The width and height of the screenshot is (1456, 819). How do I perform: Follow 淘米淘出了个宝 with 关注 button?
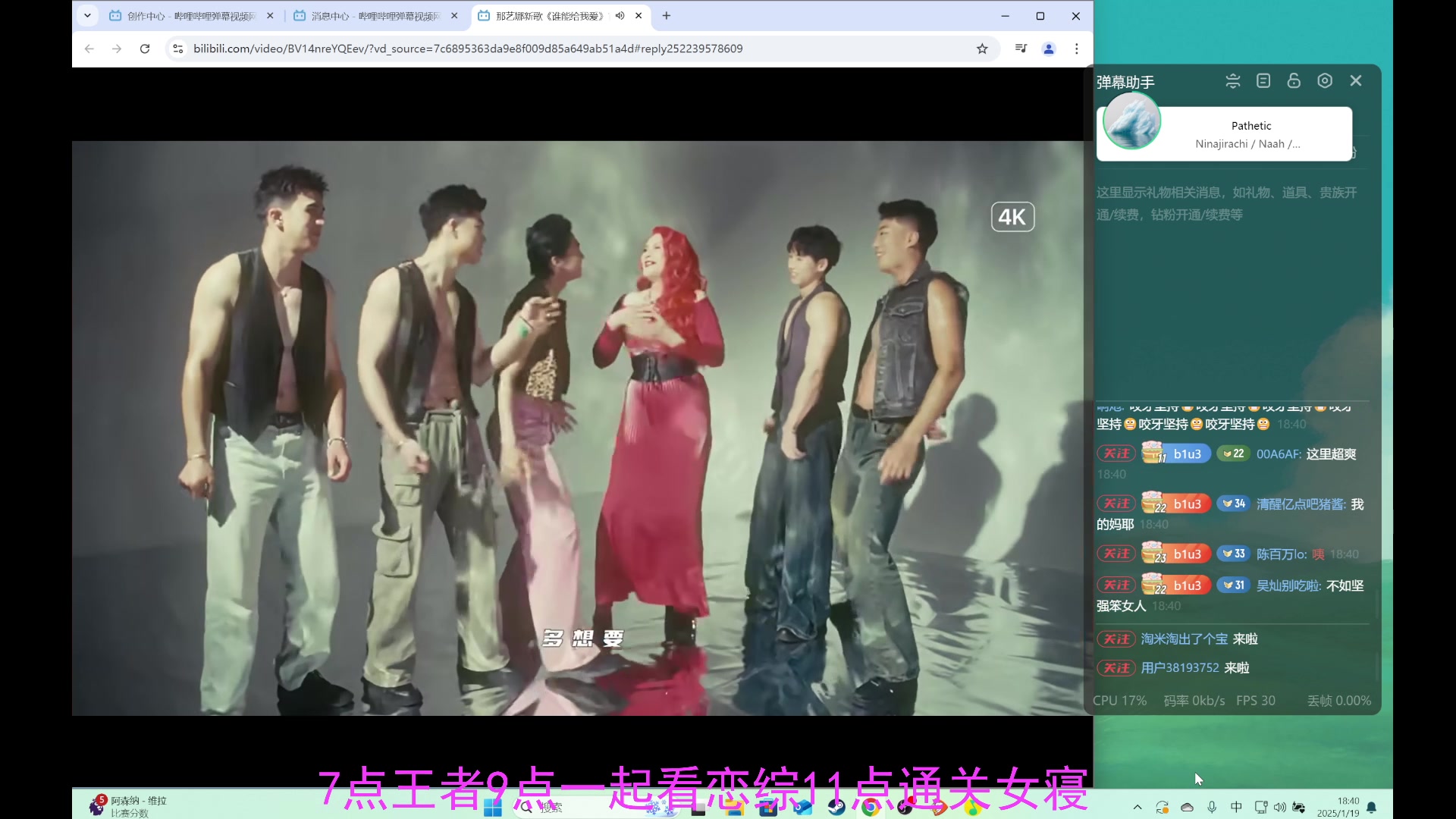click(x=1116, y=639)
